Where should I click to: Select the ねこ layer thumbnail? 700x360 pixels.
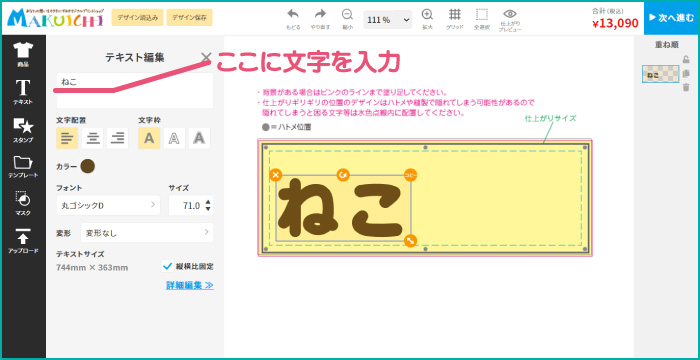point(660,74)
